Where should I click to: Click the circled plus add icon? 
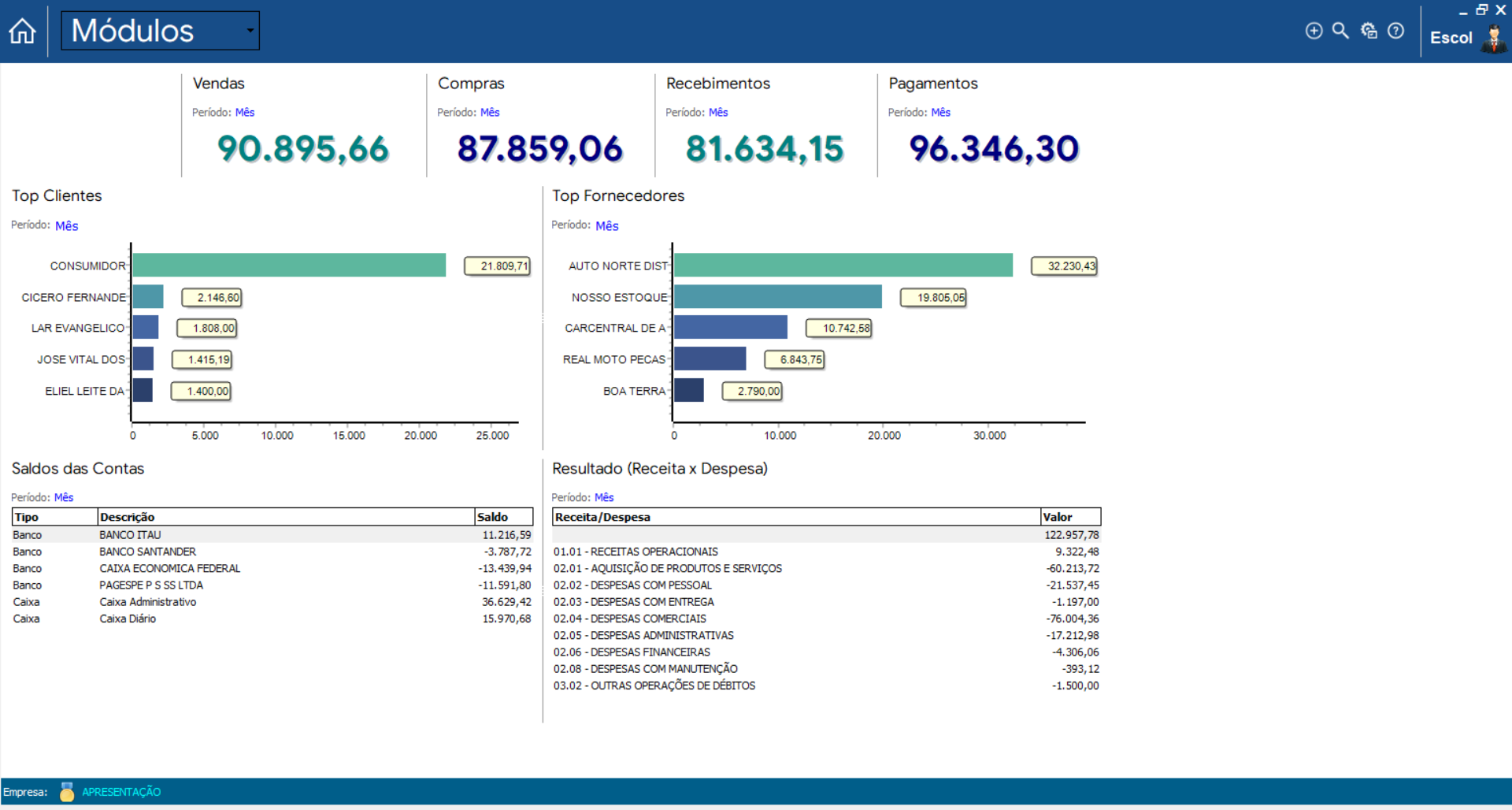(1314, 31)
